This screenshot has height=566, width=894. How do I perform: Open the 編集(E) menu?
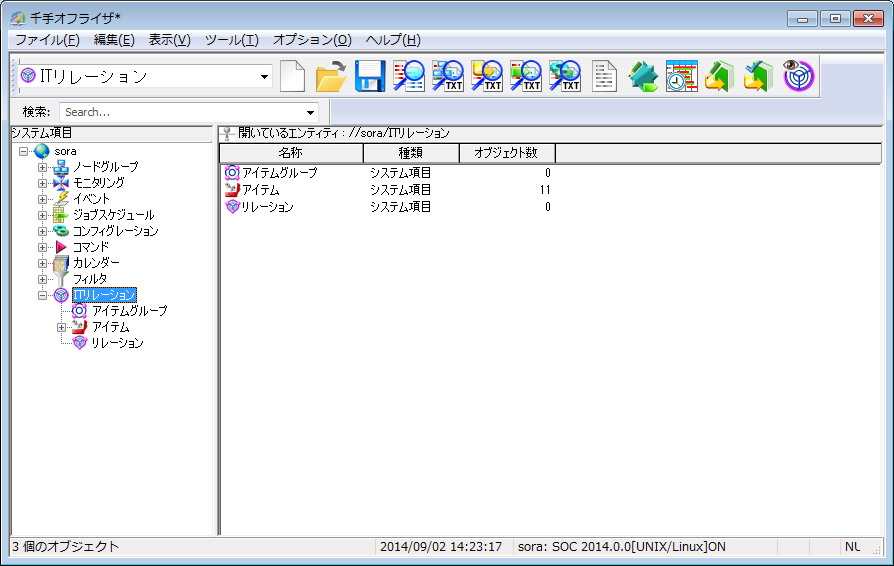(x=114, y=40)
